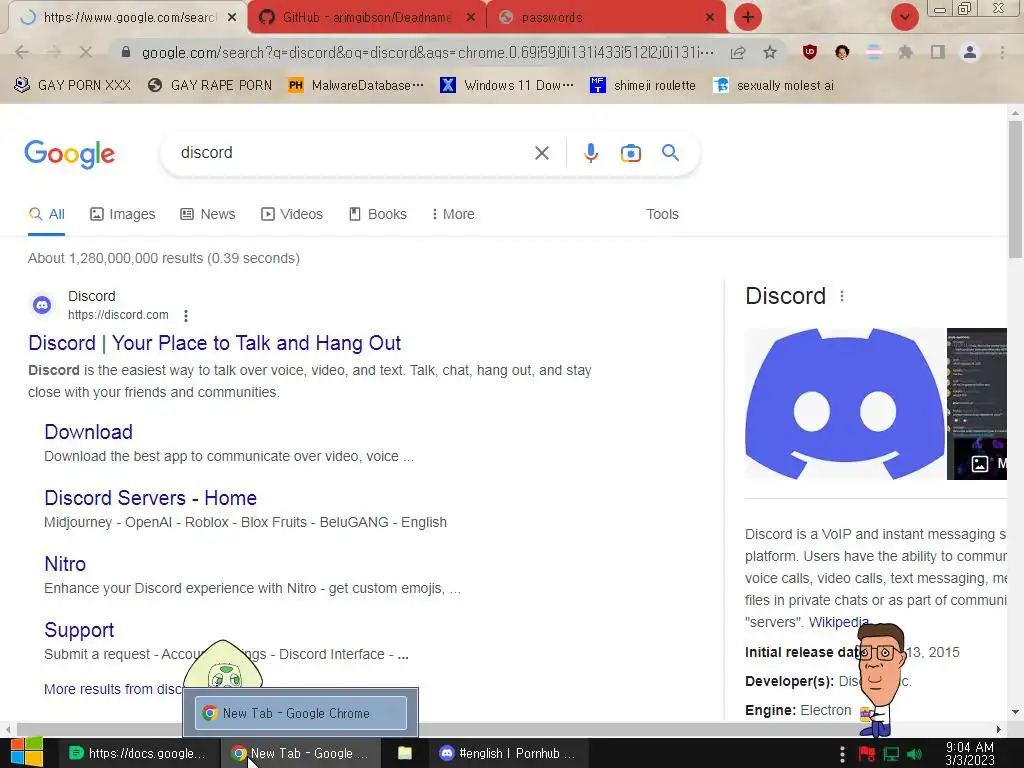Click the scroll-up arrow of the page
This screenshot has height=768, width=1024.
pos(1015,113)
